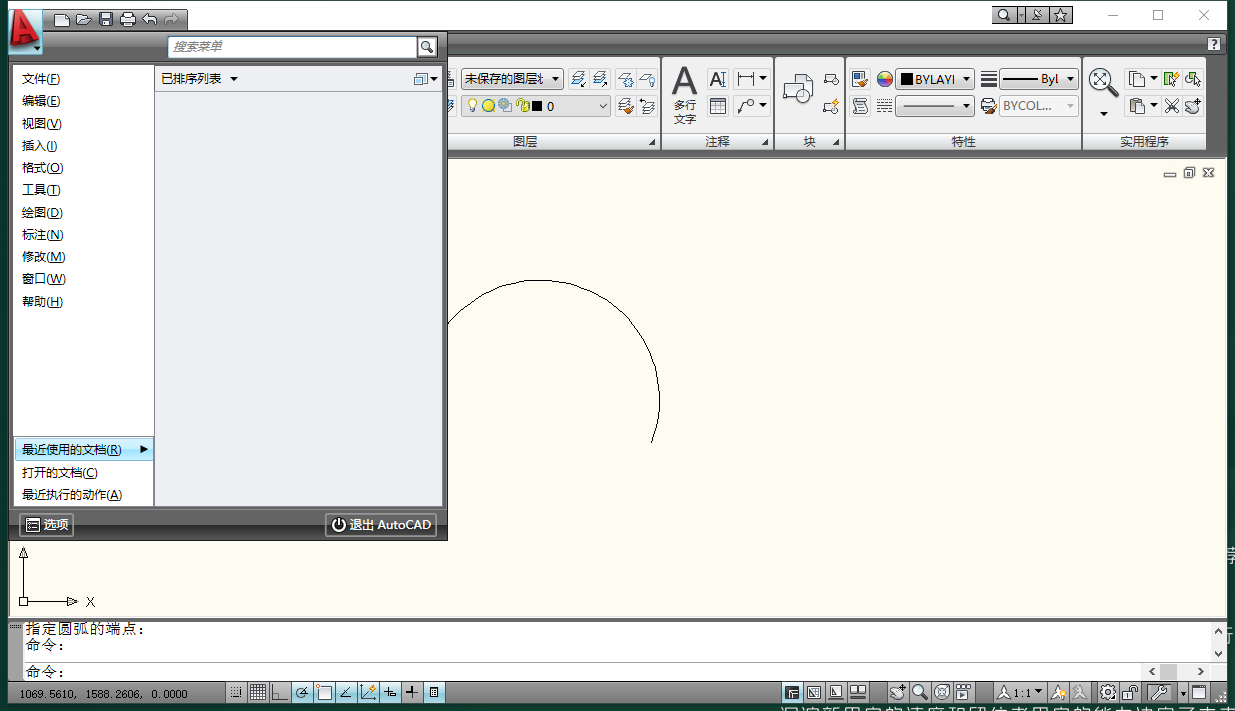
Task: Redo using the grayed forward arrow
Action: tap(172, 19)
